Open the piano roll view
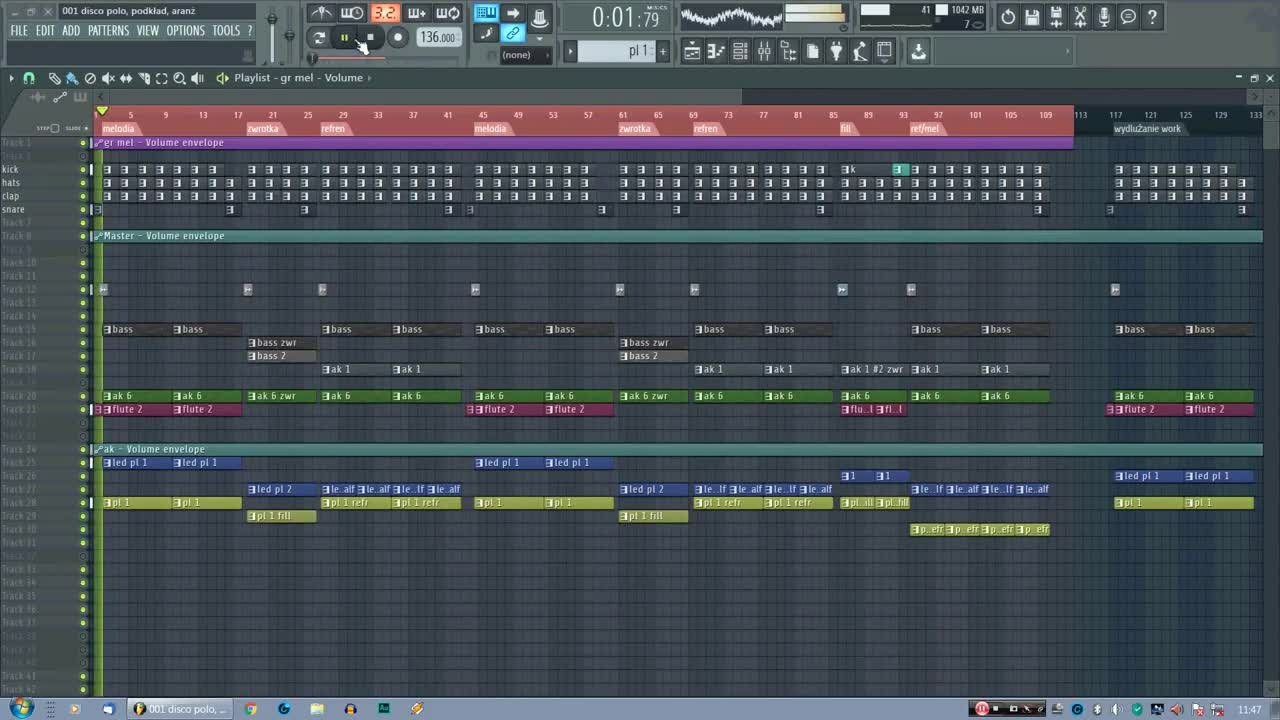 click(x=716, y=51)
